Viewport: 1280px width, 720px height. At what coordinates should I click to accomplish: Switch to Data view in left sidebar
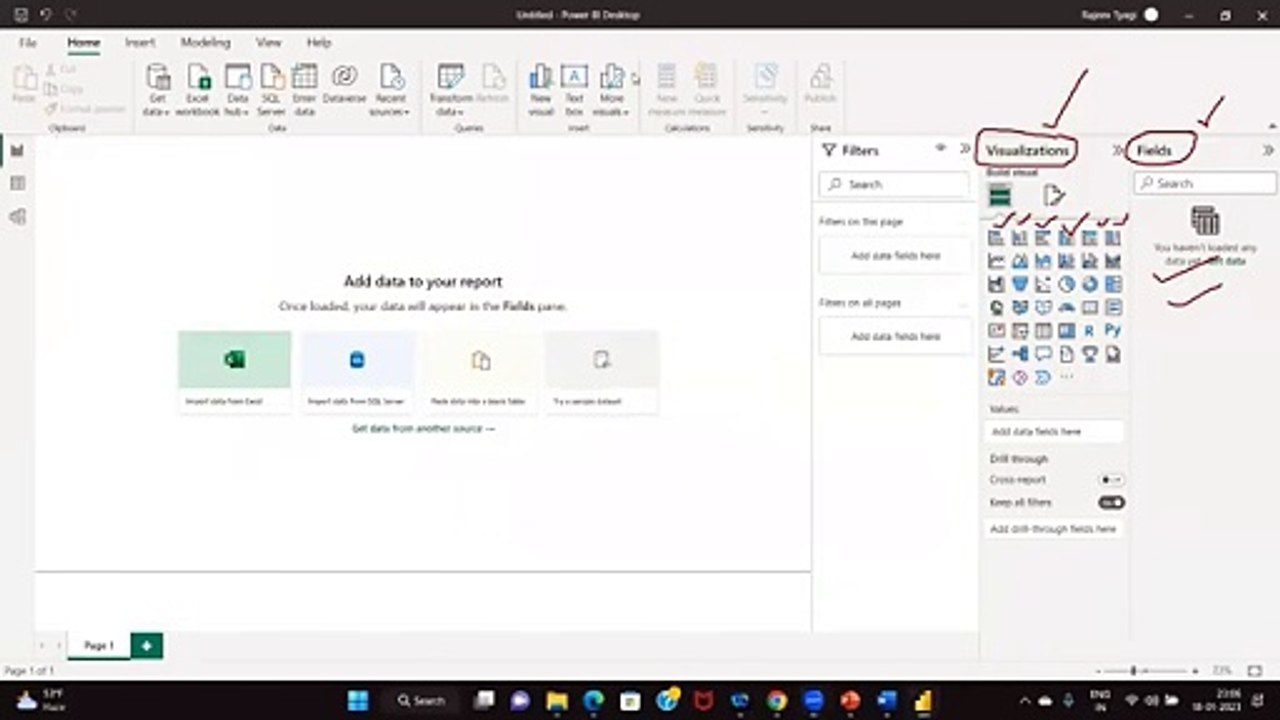coord(17,183)
